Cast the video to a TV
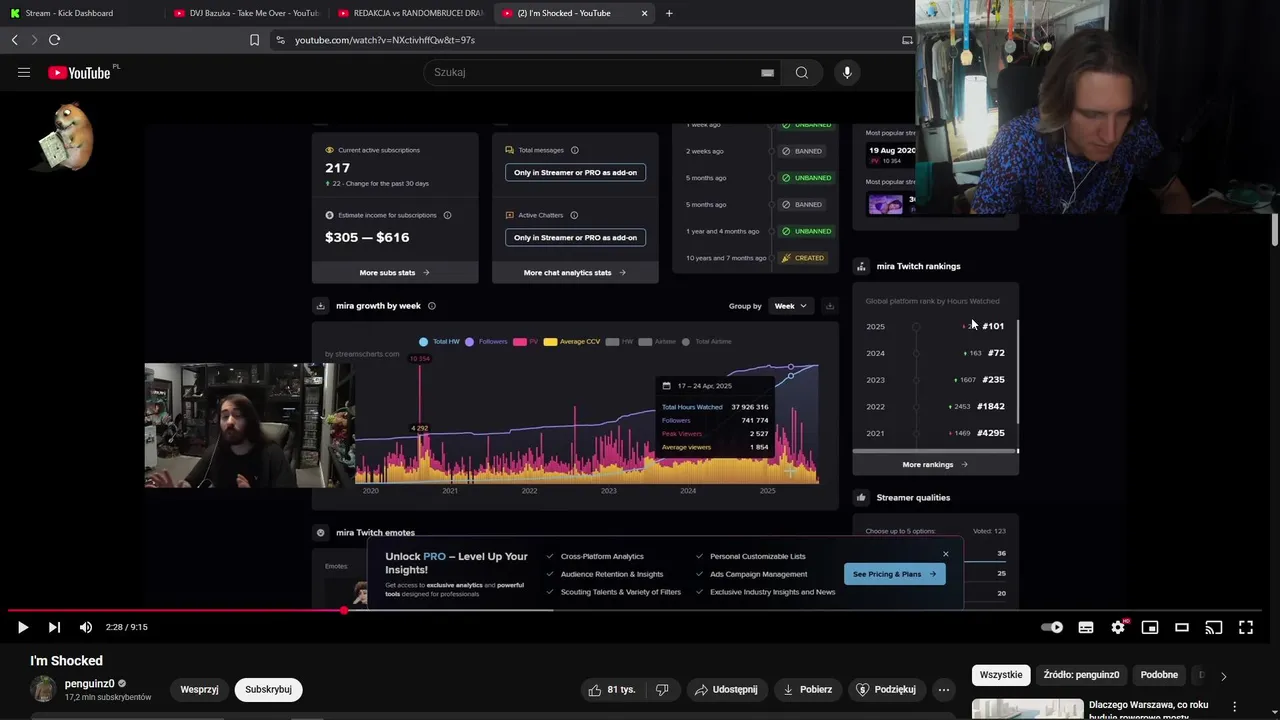The width and height of the screenshot is (1280, 720). point(1214,627)
